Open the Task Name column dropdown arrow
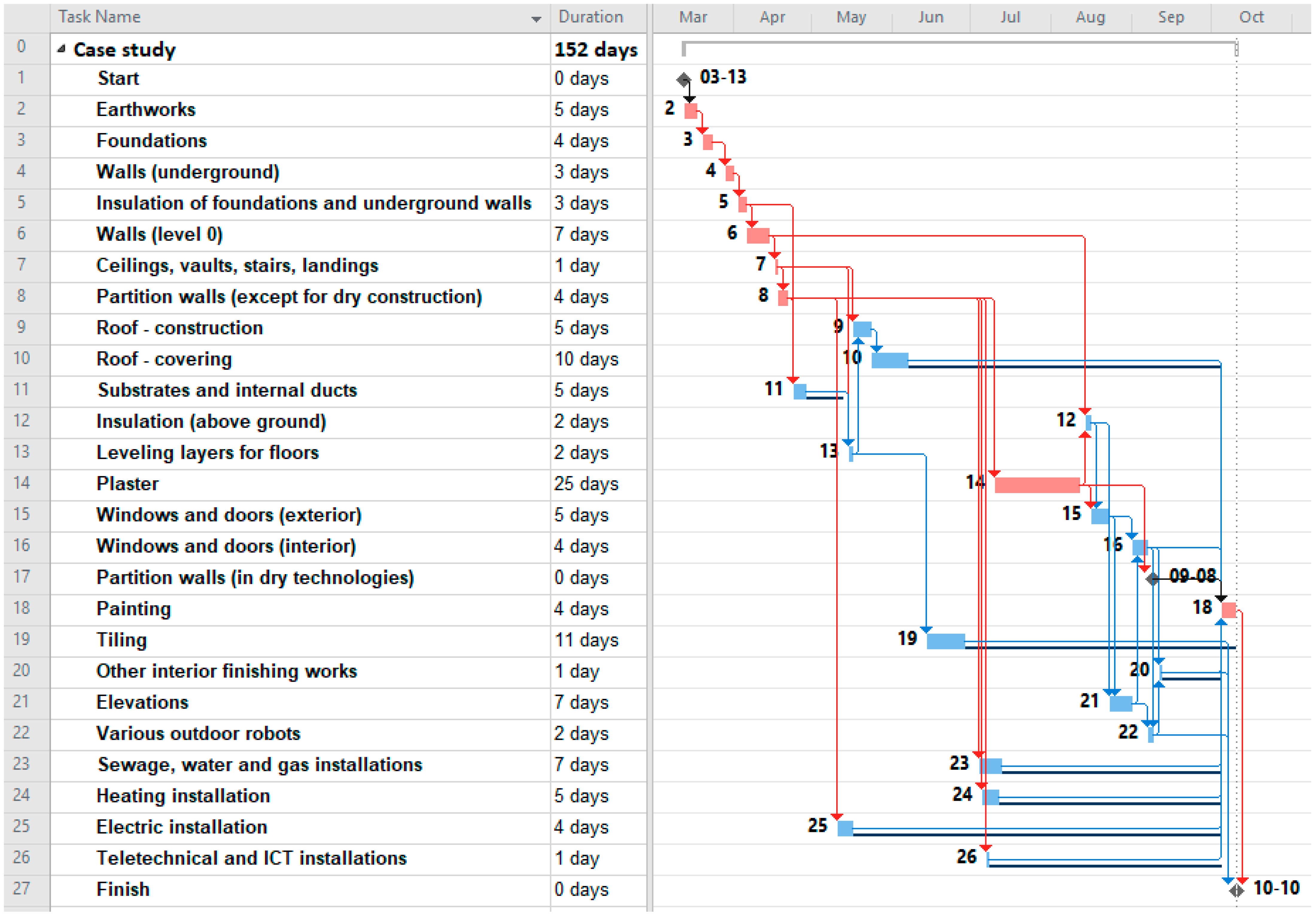Viewport: 1316px width, 915px height. [x=536, y=19]
